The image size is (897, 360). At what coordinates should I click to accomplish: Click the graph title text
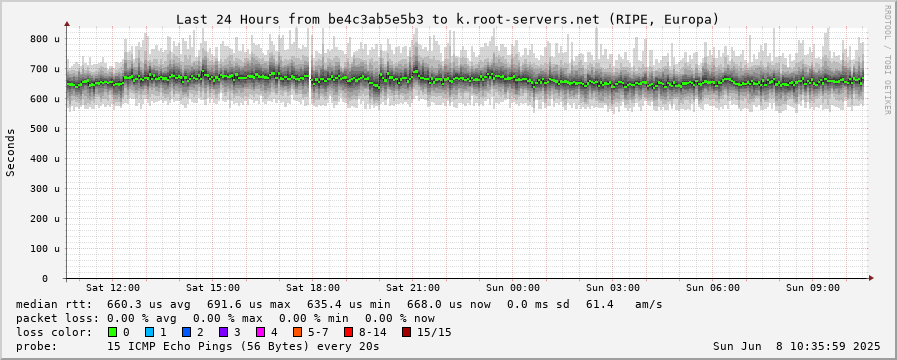[x=447, y=19]
